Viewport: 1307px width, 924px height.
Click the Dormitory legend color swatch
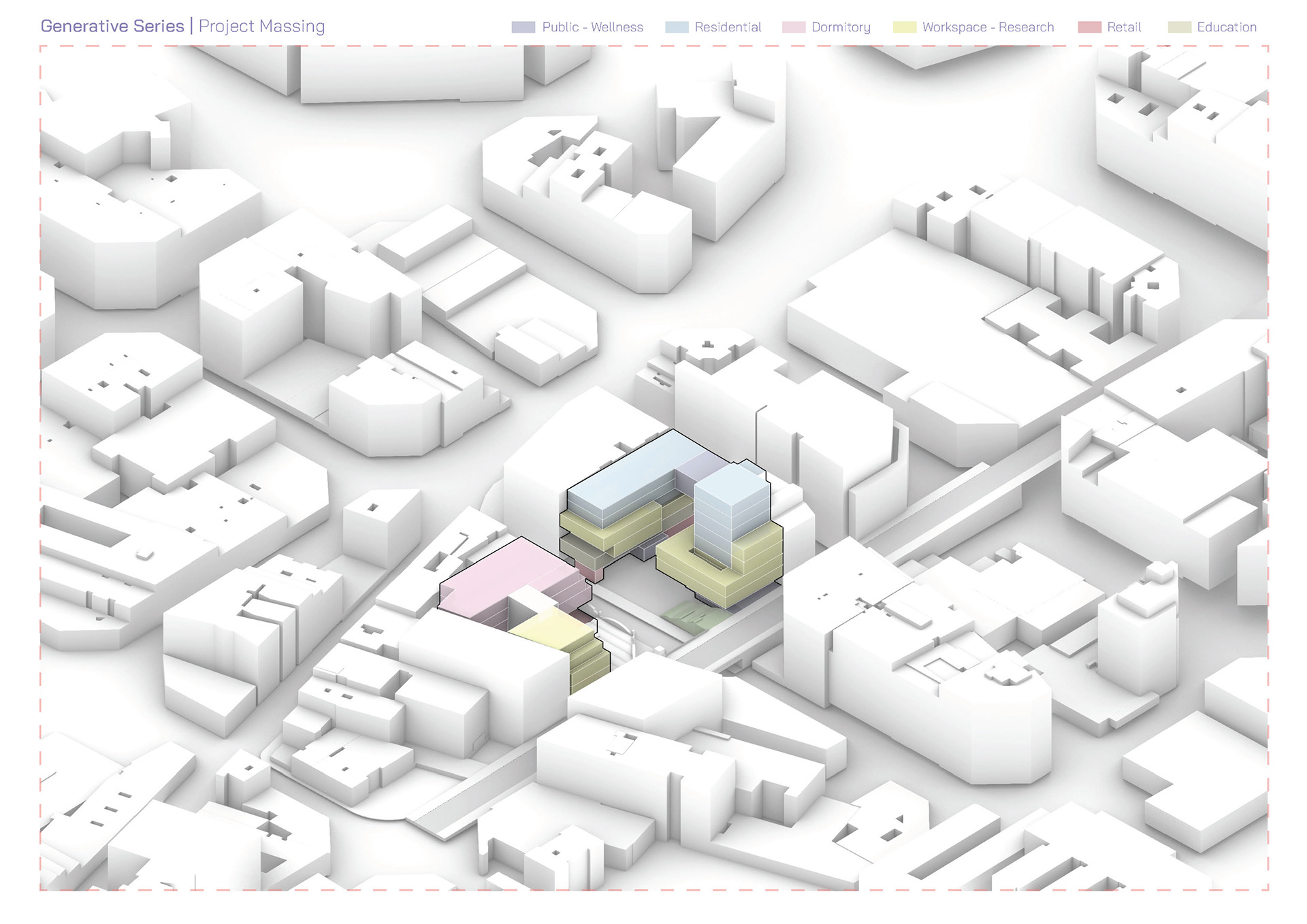[x=794, y=27]
